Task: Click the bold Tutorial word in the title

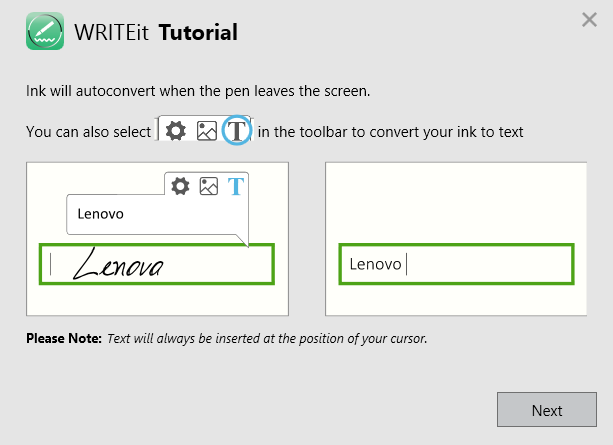Action: pyautogui.click(x=198, y=33)
